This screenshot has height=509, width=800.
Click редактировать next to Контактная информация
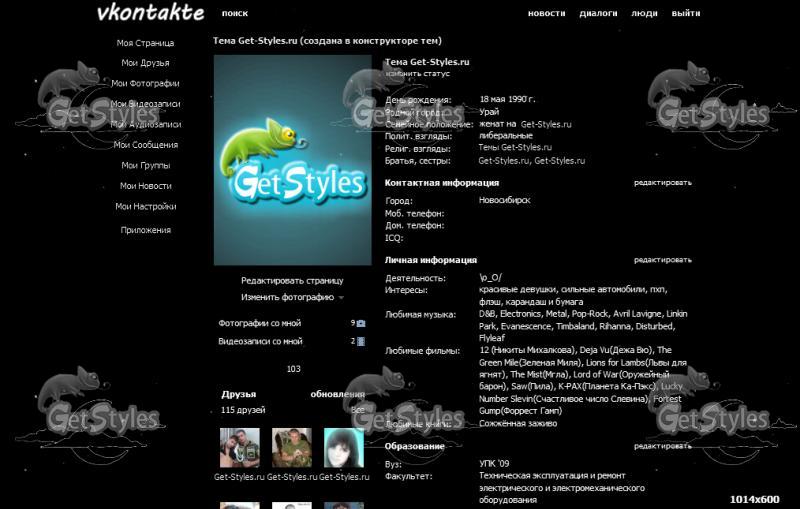(x=663, y=183)
